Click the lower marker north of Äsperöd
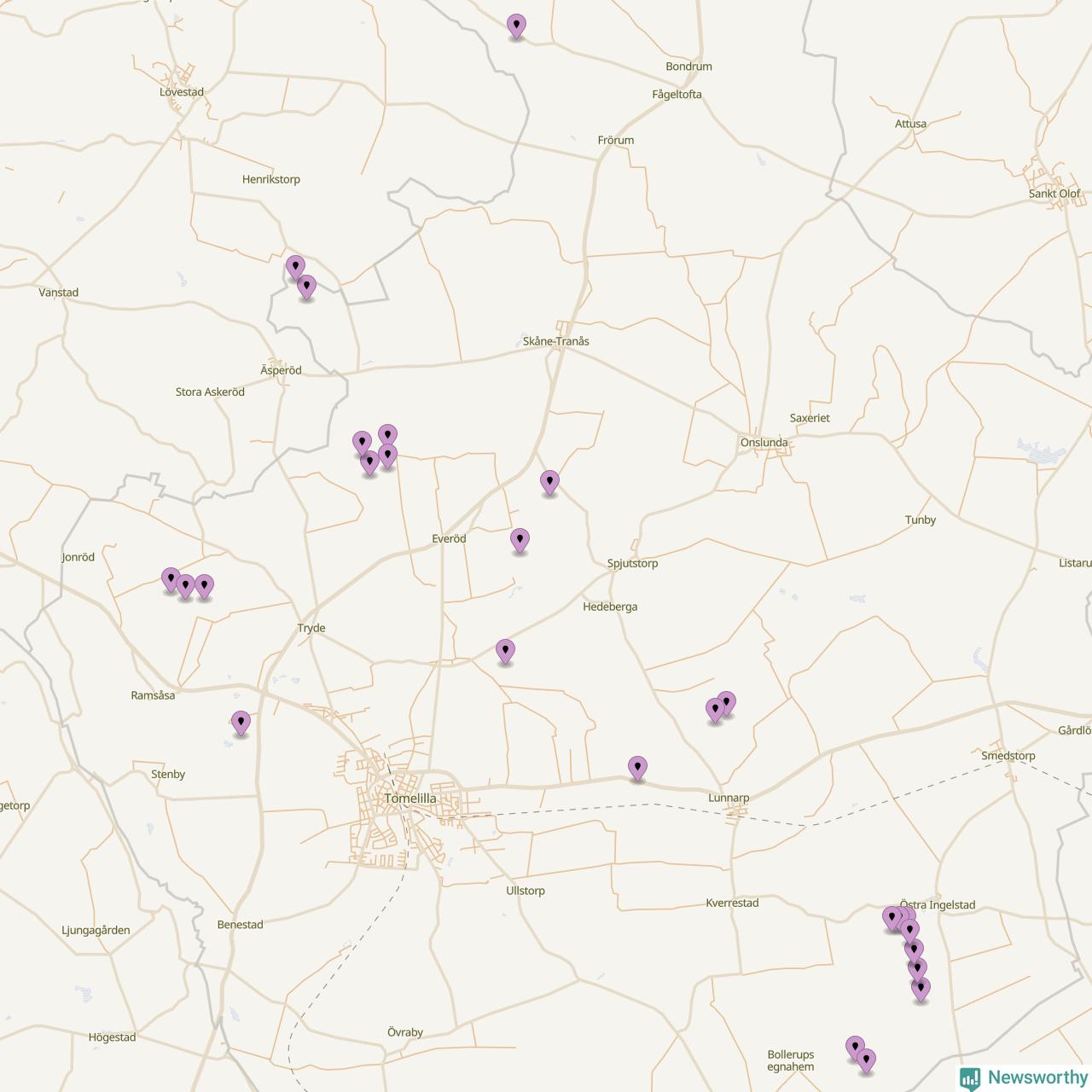This screenshot has width=1092, height=1092. [x=306, y=288]
